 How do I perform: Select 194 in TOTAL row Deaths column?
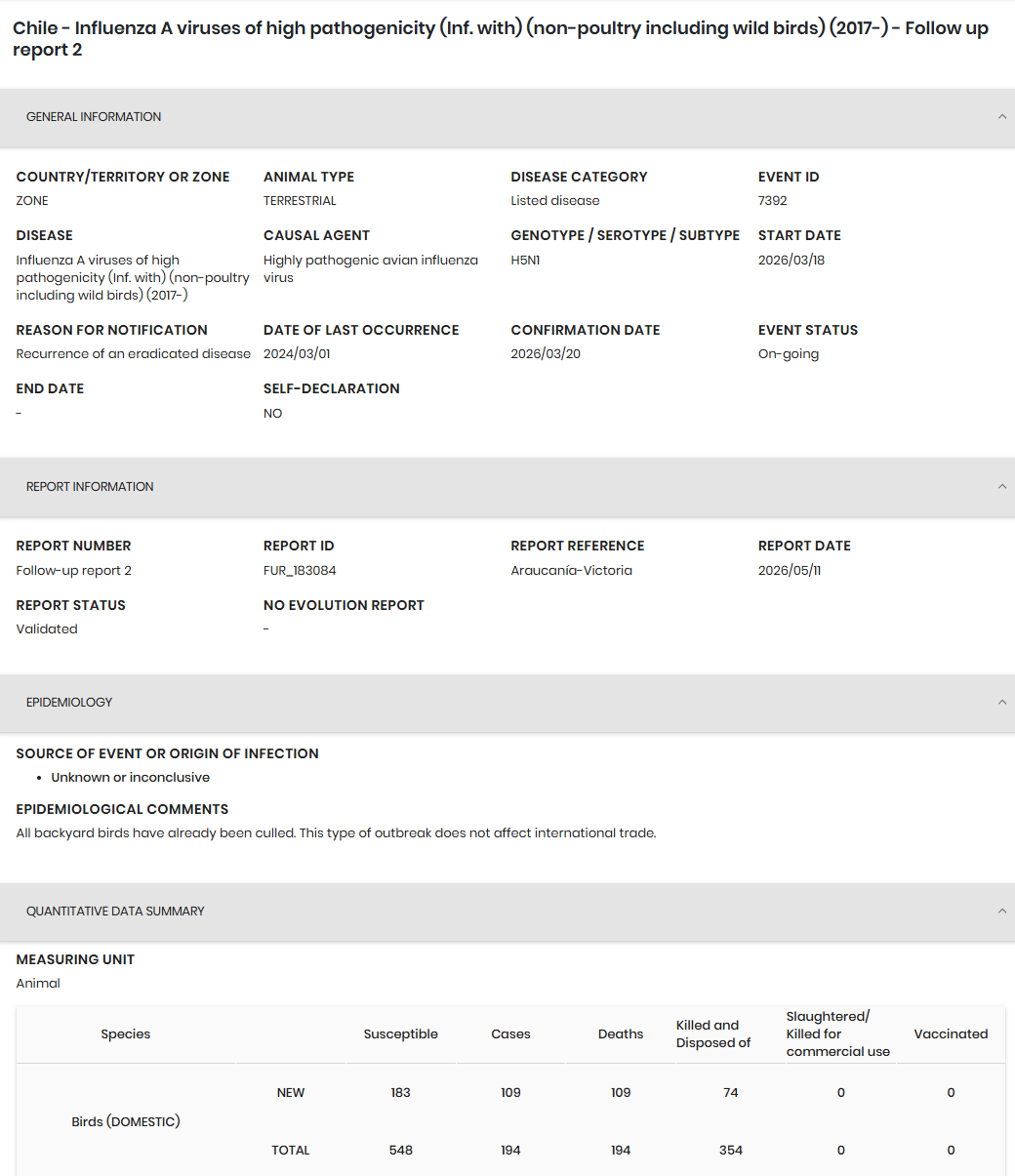pos(621,1151)
